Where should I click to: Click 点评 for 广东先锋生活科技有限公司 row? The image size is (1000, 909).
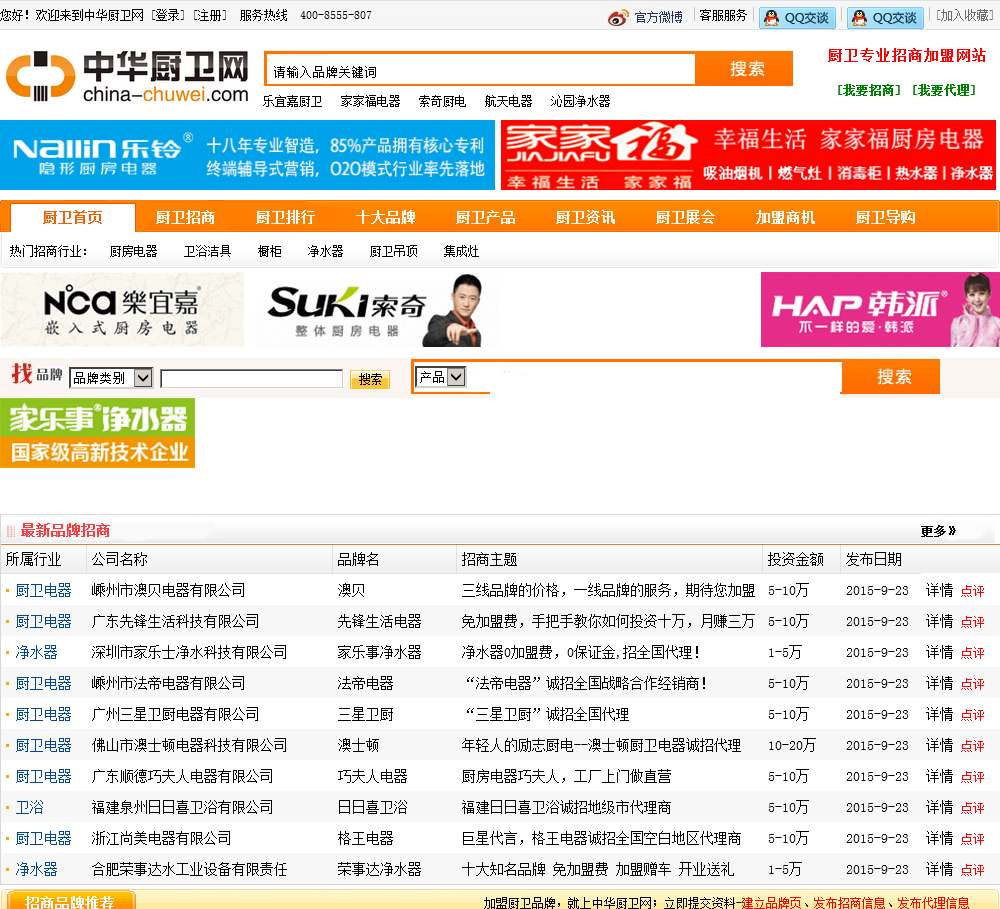pos(973,622)
